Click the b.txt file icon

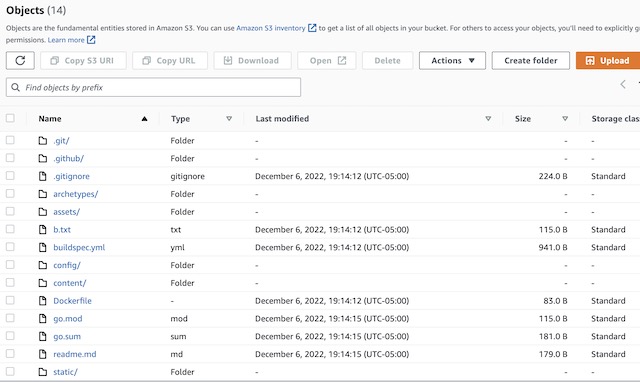coord(42,229)
